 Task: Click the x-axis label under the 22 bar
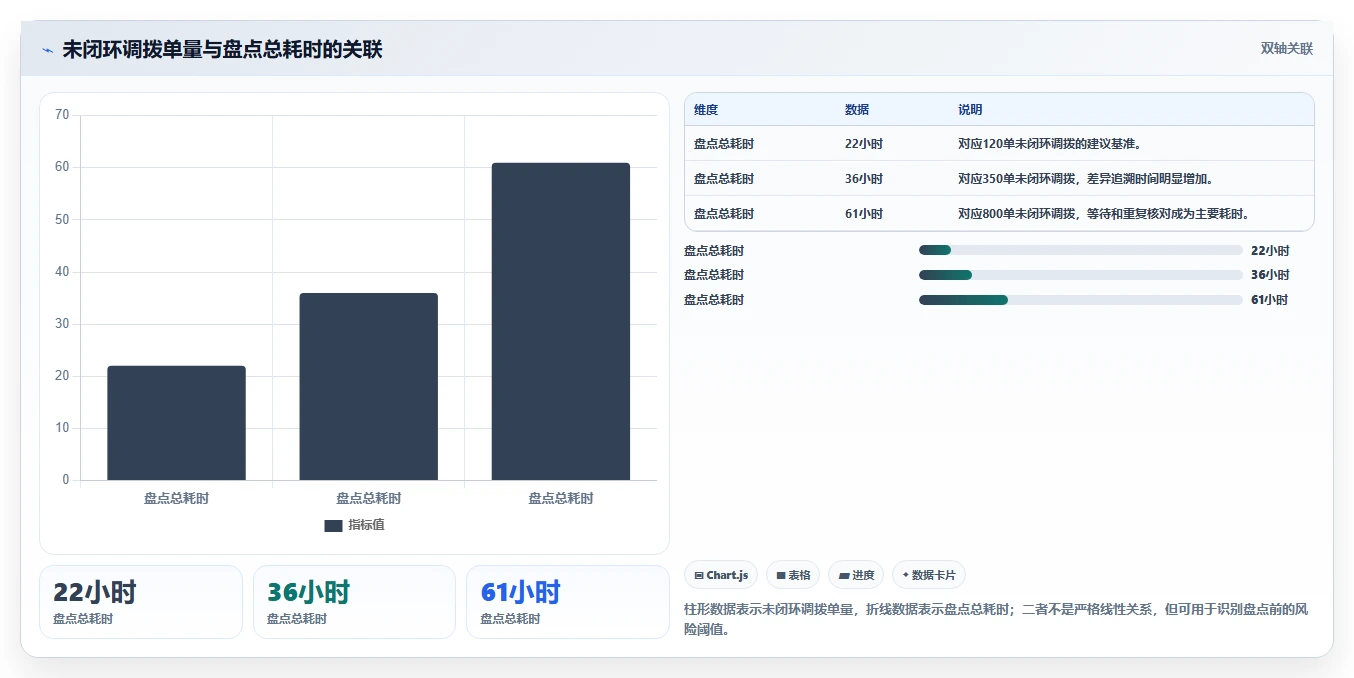click(x=176, y=498)
